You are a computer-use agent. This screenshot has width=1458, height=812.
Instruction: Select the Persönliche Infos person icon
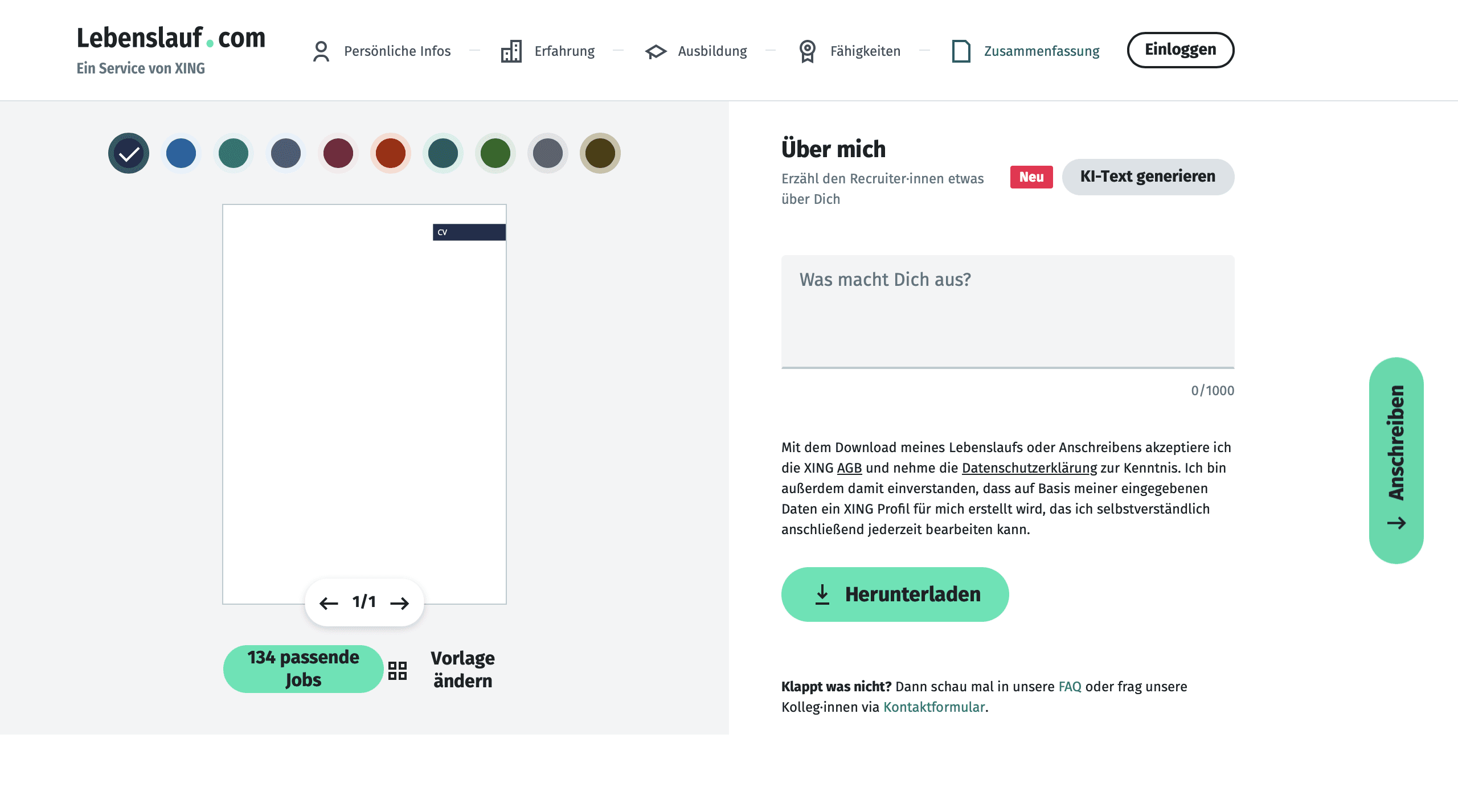coord(322,50)
